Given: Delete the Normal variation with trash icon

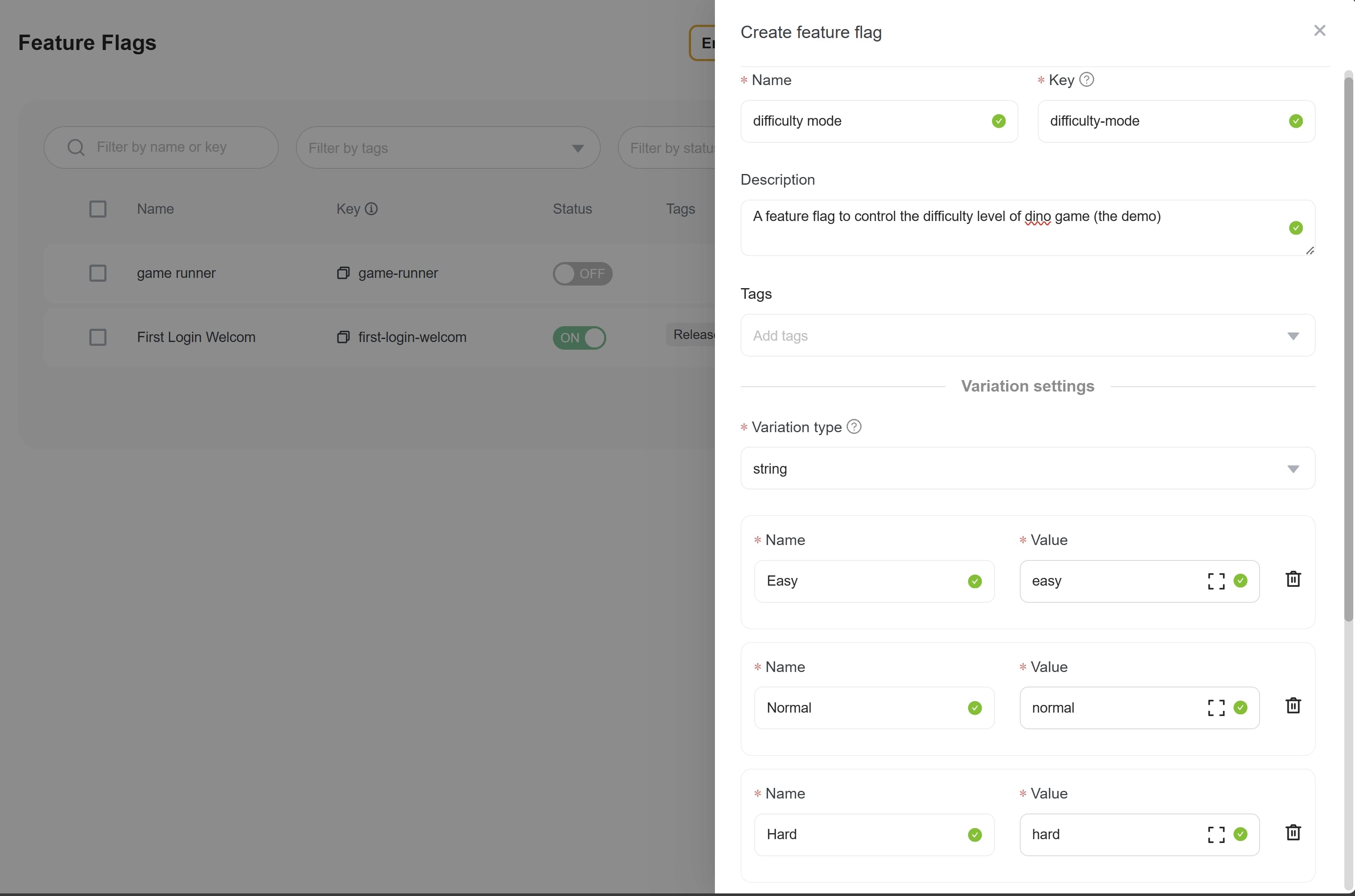Looking at the screenshot, I should click(1293, 706).
